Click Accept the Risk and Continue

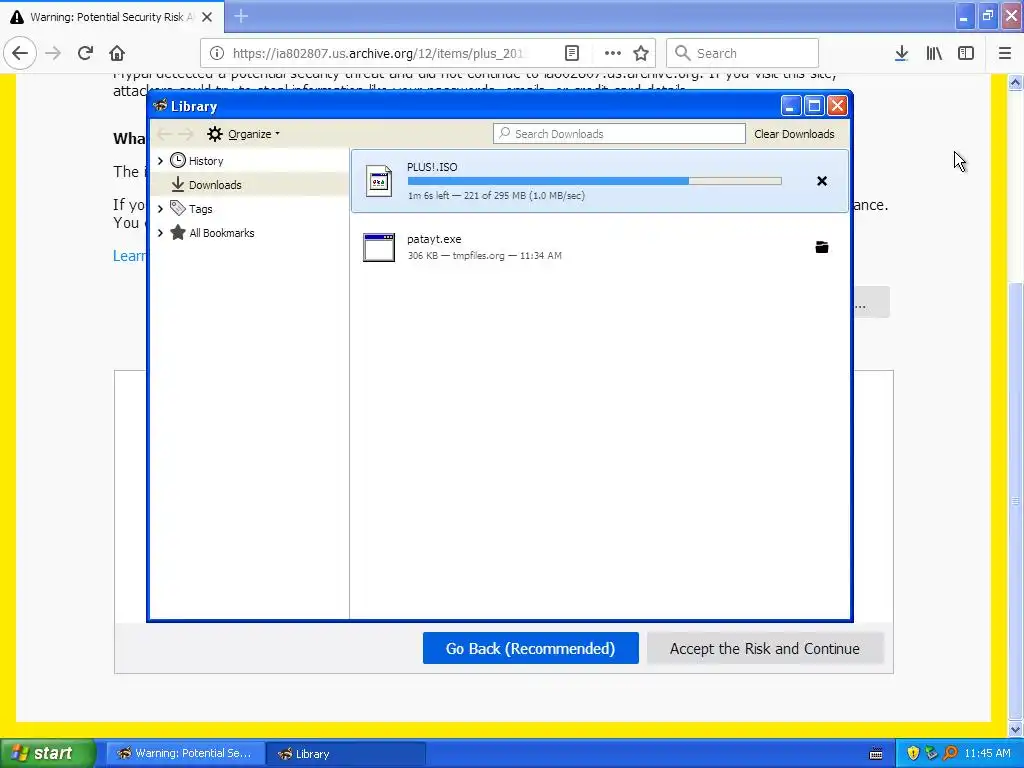pyautogui.click(x=765, y=648)
